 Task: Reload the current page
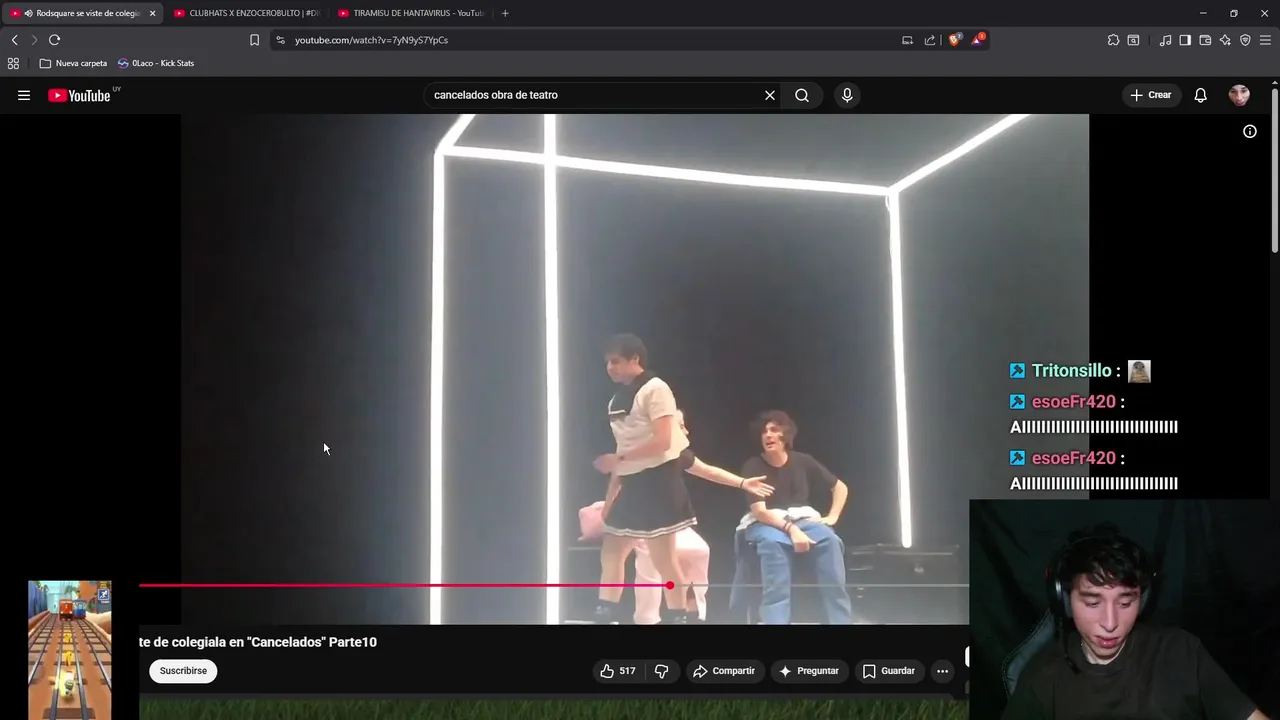[55, 40]
